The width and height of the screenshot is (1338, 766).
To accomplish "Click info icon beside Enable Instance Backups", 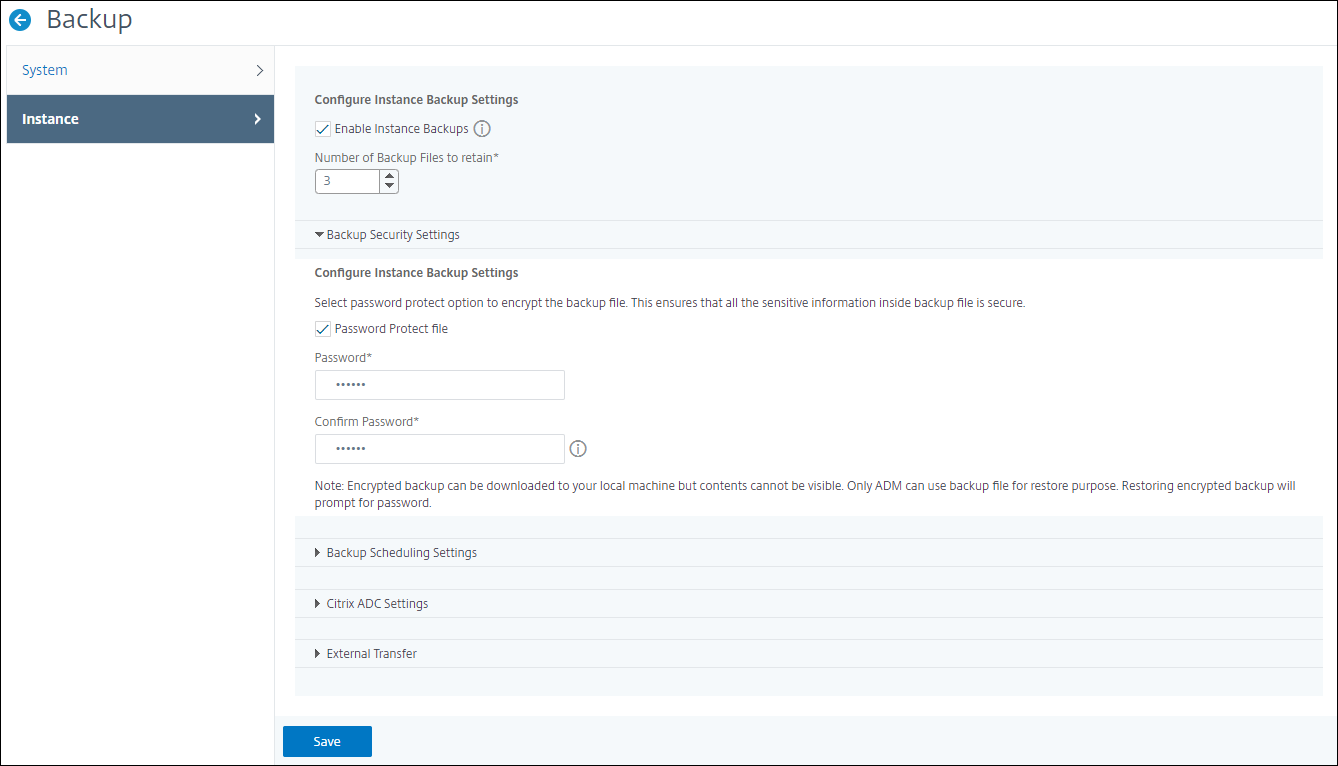I will 482,129.
